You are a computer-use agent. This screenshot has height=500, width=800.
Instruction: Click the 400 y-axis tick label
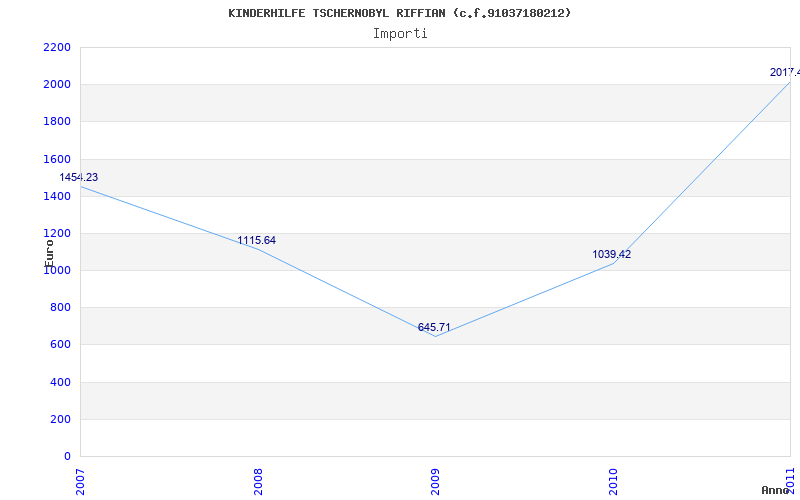(x=60, y=382)
